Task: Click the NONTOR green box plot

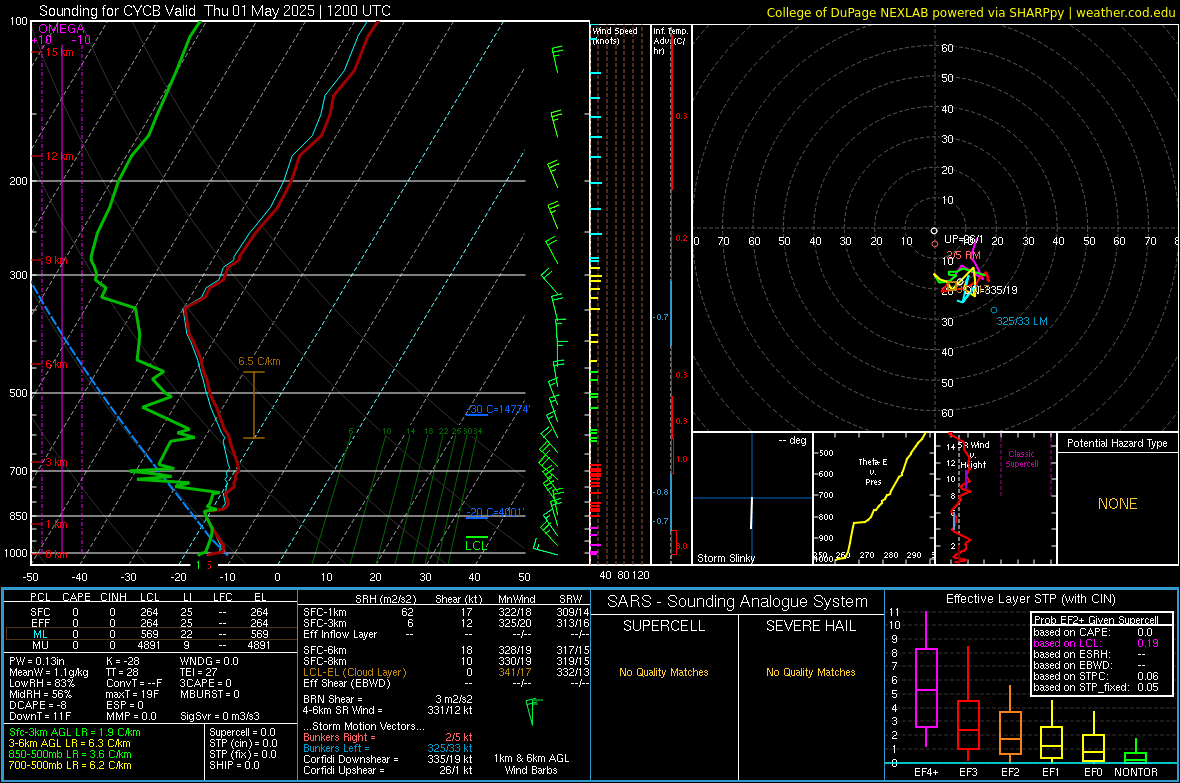Action: coord(1136,754)
